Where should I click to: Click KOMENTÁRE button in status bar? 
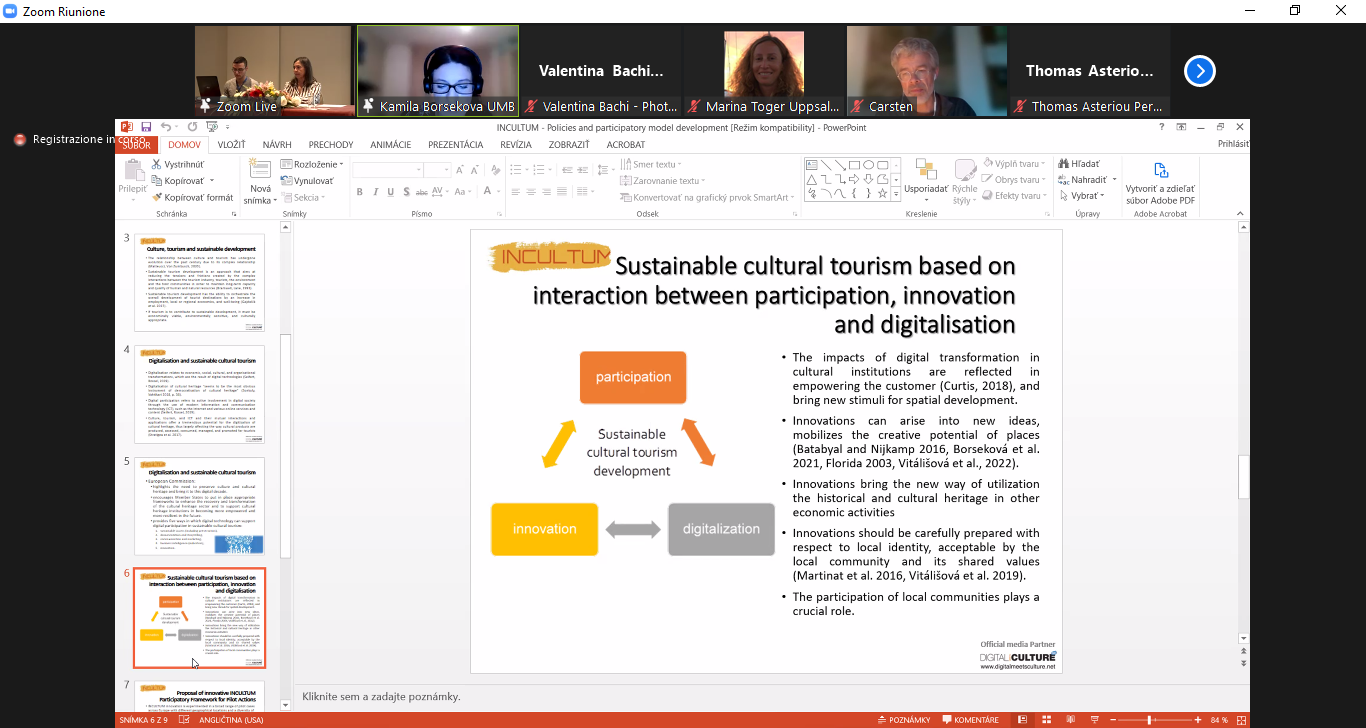click(970, 720)
